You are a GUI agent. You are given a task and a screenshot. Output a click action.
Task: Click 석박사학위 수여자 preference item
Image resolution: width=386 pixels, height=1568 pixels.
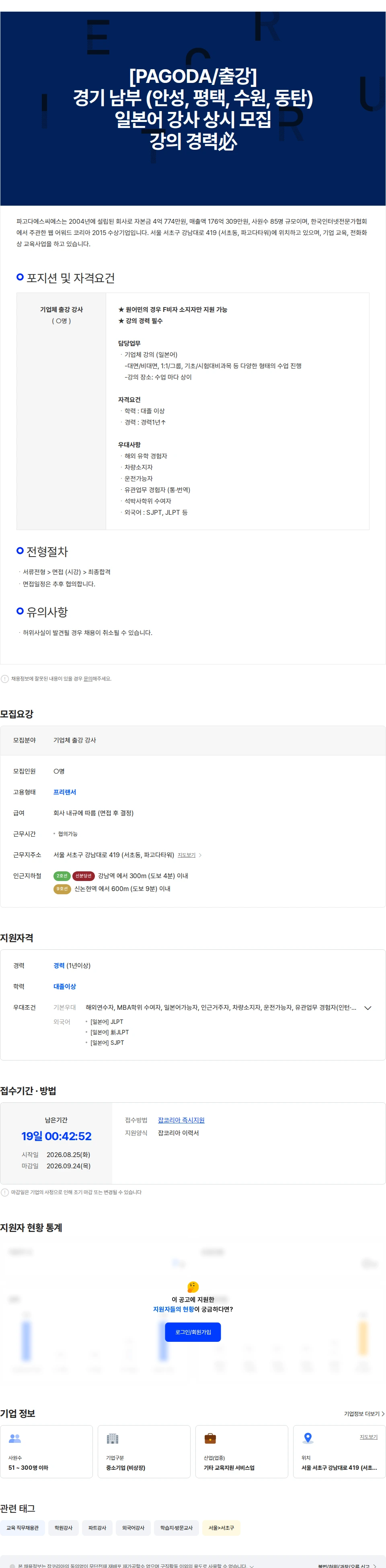pos(148,501)
